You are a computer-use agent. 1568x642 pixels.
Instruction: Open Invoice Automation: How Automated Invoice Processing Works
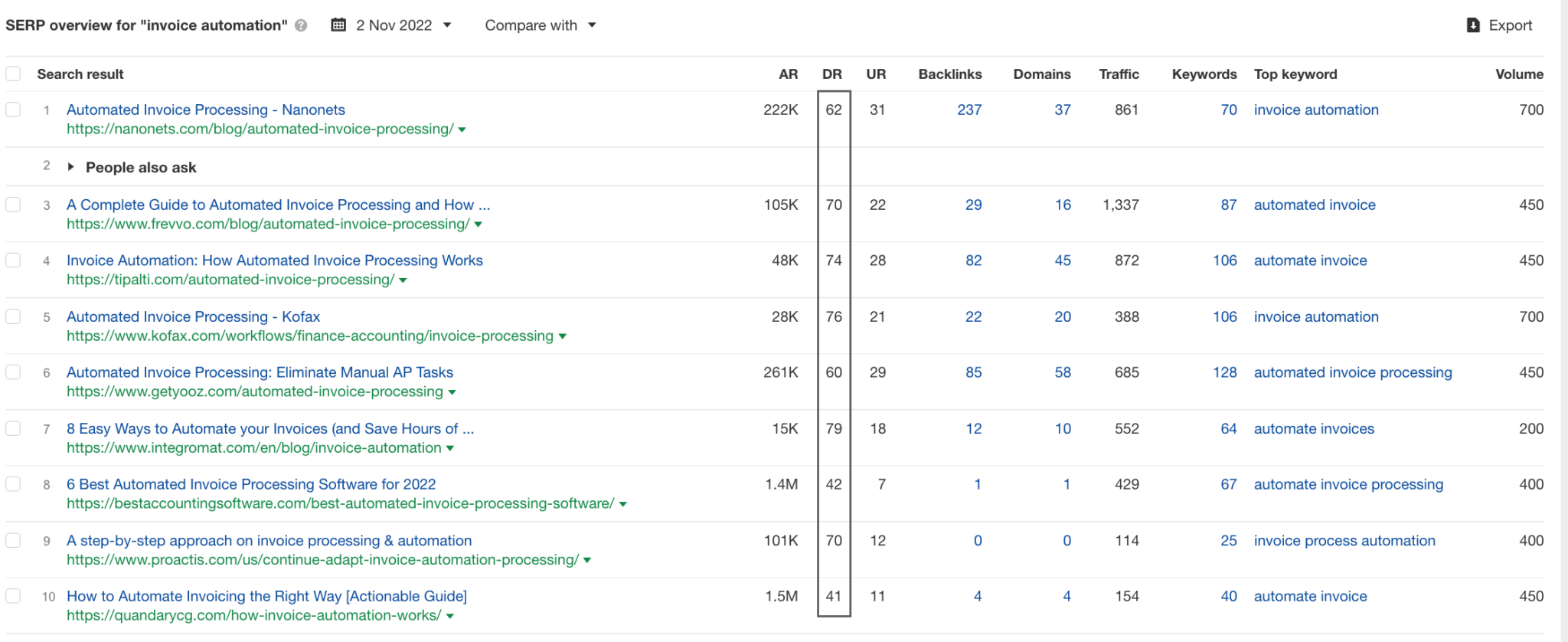(x=275, y=260)
